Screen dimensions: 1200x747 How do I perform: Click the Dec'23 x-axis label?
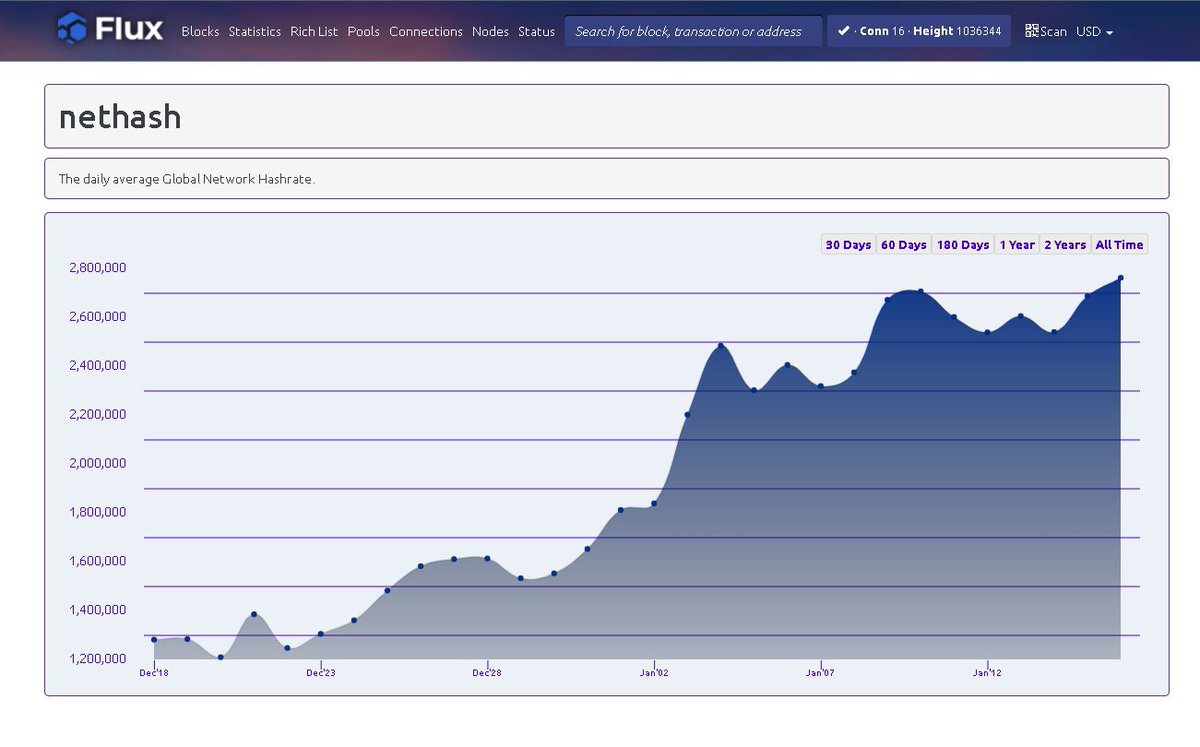point(321,673)
